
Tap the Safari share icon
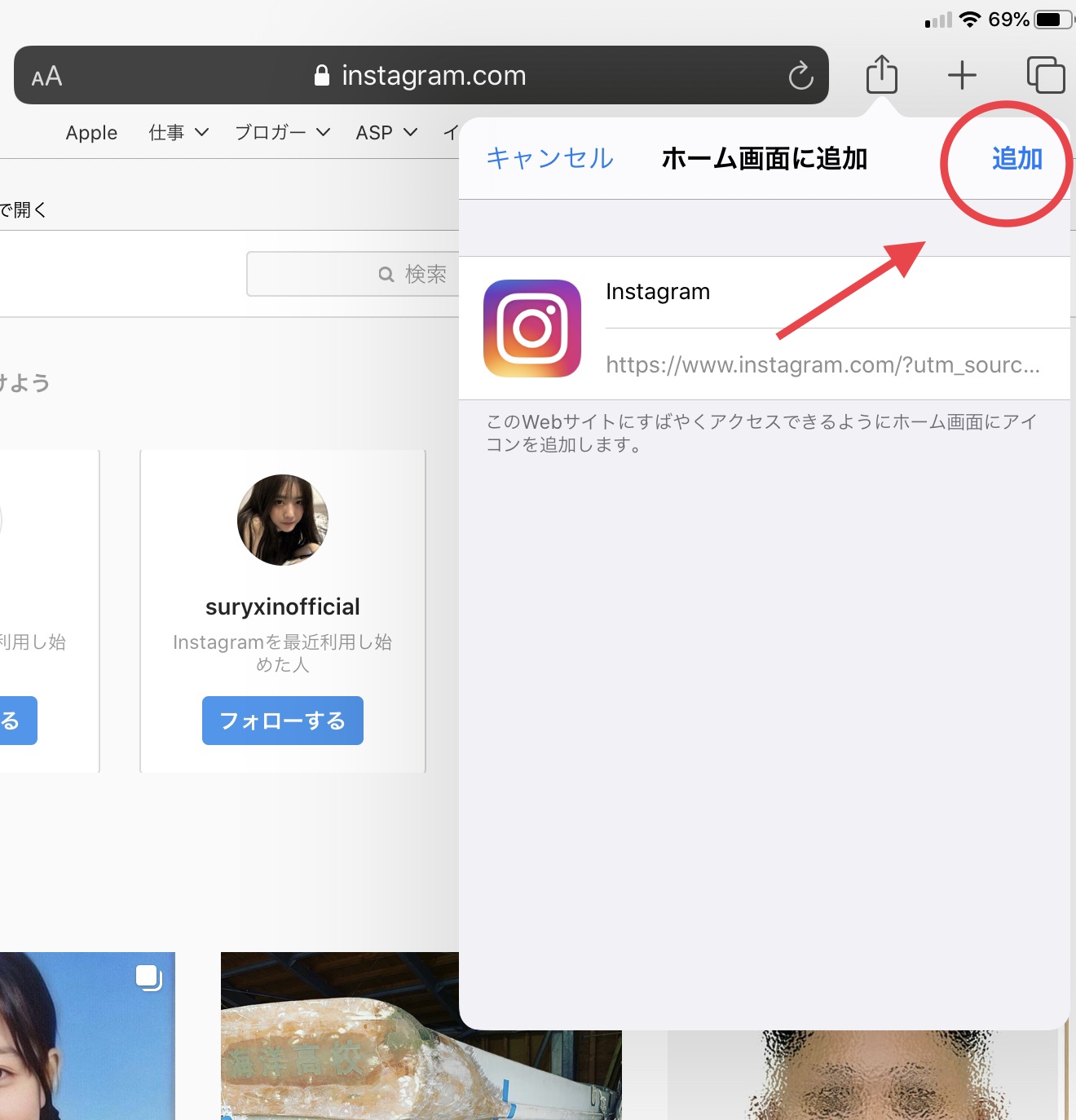[881, 74]
